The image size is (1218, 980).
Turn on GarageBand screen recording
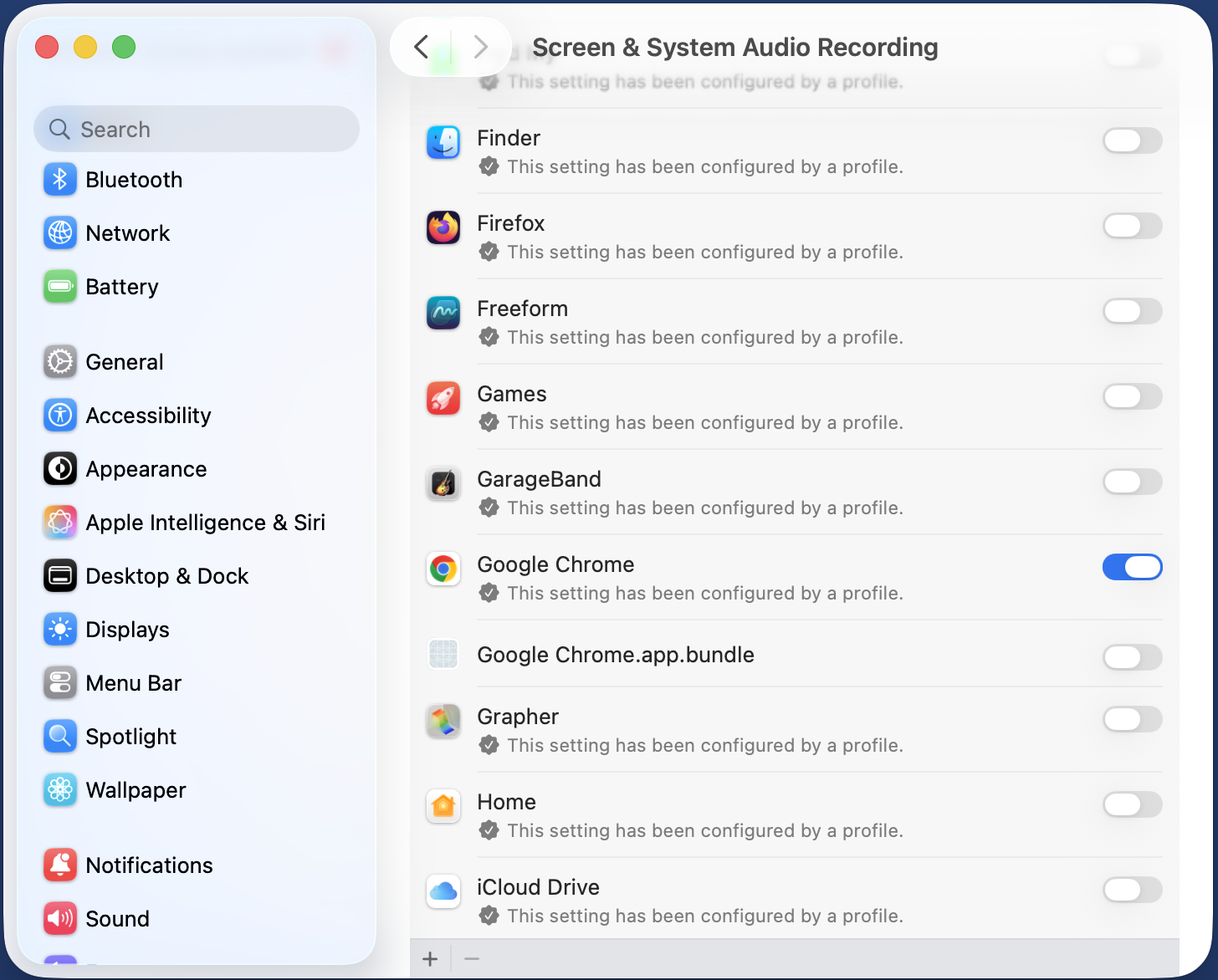pyautogui.click(x=1133, y=482)
